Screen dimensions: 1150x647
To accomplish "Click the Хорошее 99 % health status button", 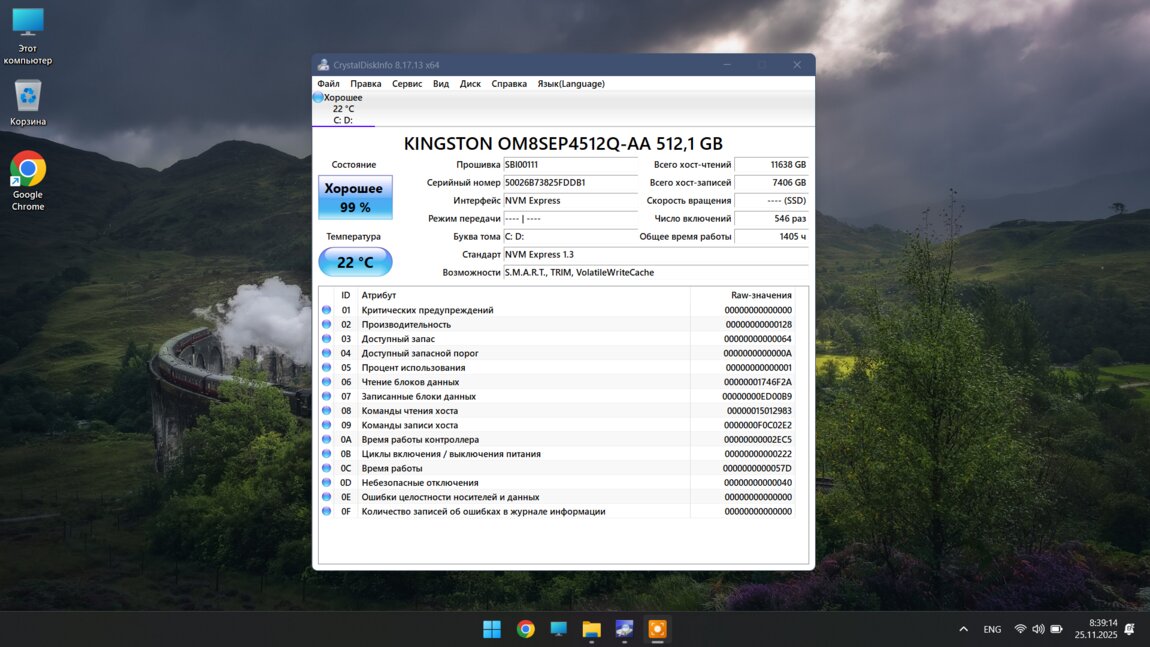I will [x=355, y=197].
